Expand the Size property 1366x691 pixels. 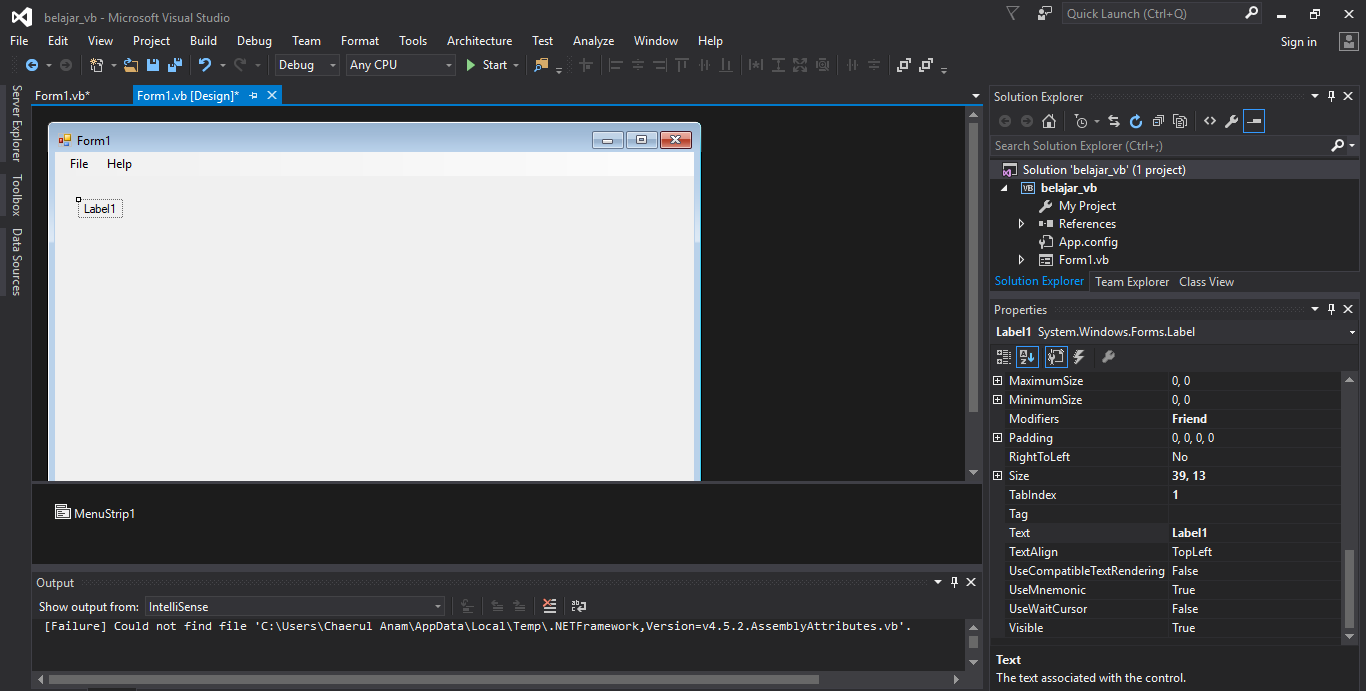pos(997,476)
